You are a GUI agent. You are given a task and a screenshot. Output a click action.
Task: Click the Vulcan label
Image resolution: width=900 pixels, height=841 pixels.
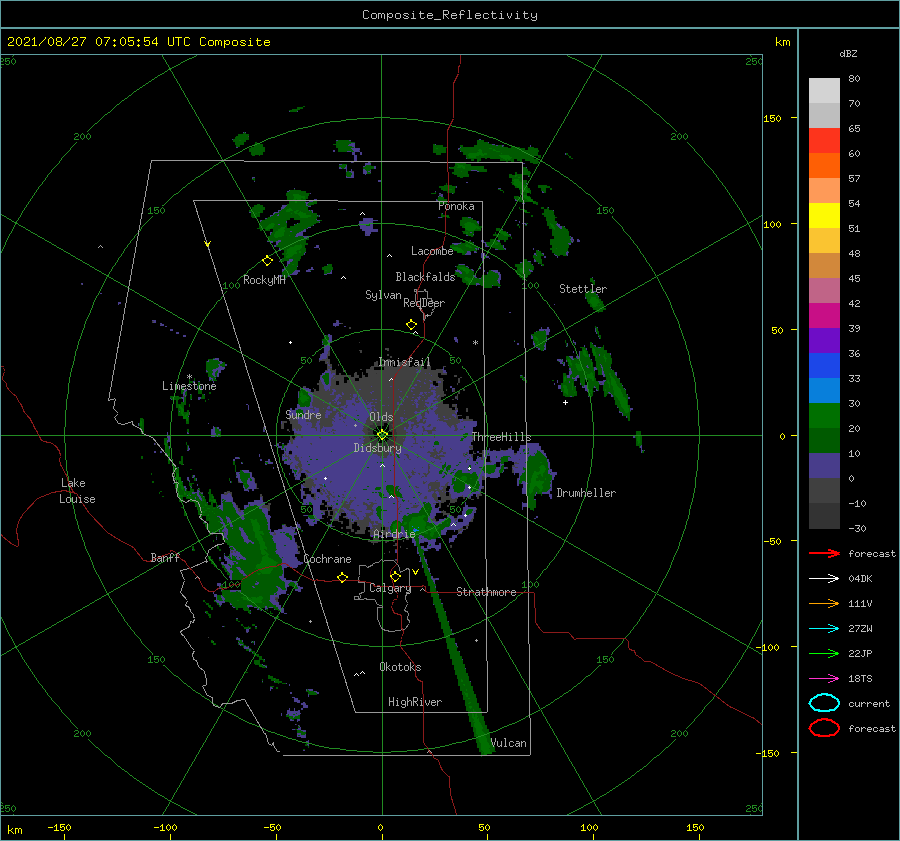tap(509, 743)
